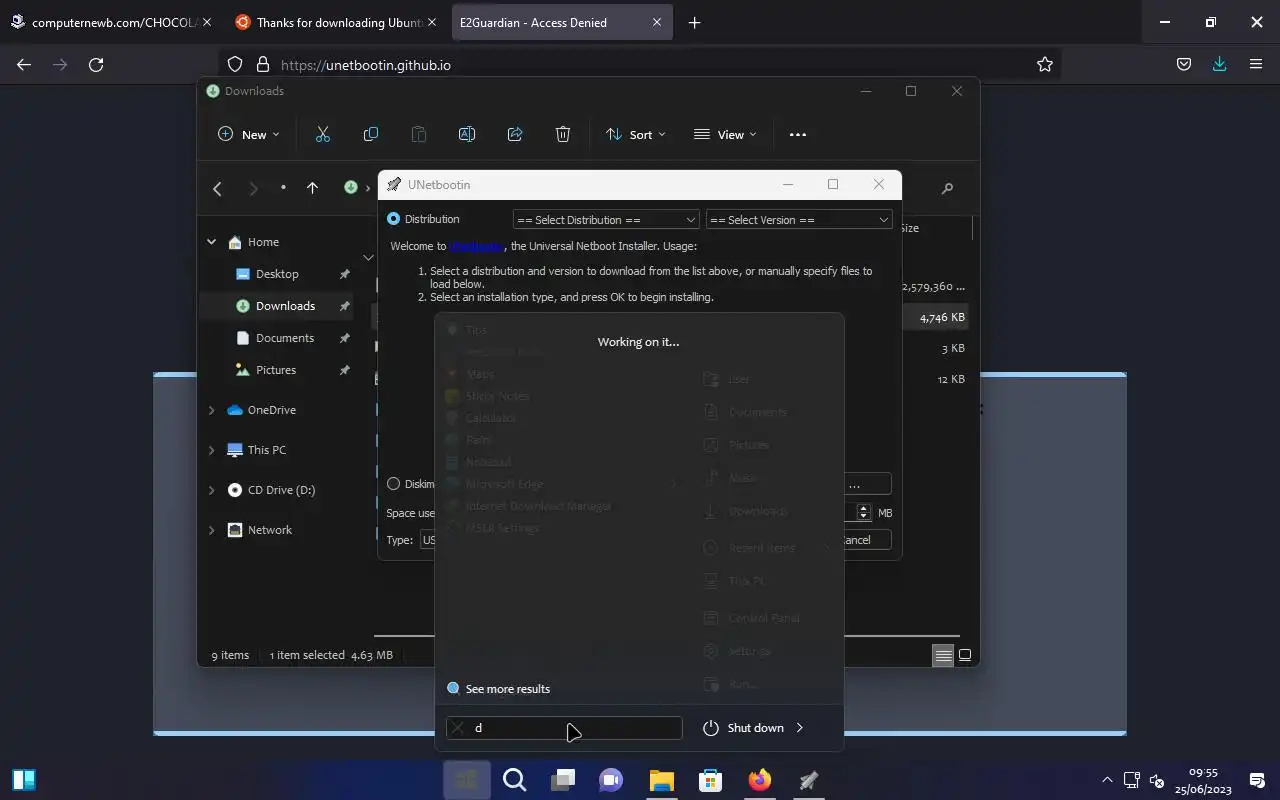Click the start menu search box

click(x=564, y=728)
